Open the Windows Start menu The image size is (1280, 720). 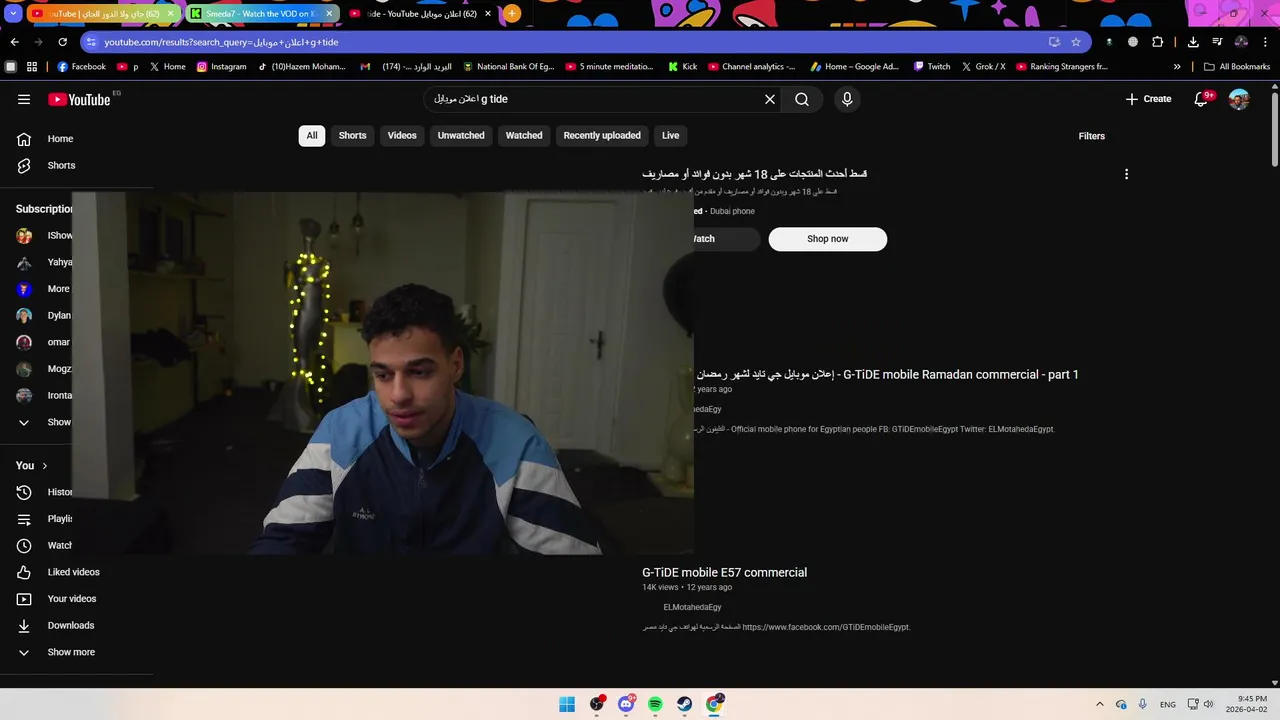click(567, 704)
